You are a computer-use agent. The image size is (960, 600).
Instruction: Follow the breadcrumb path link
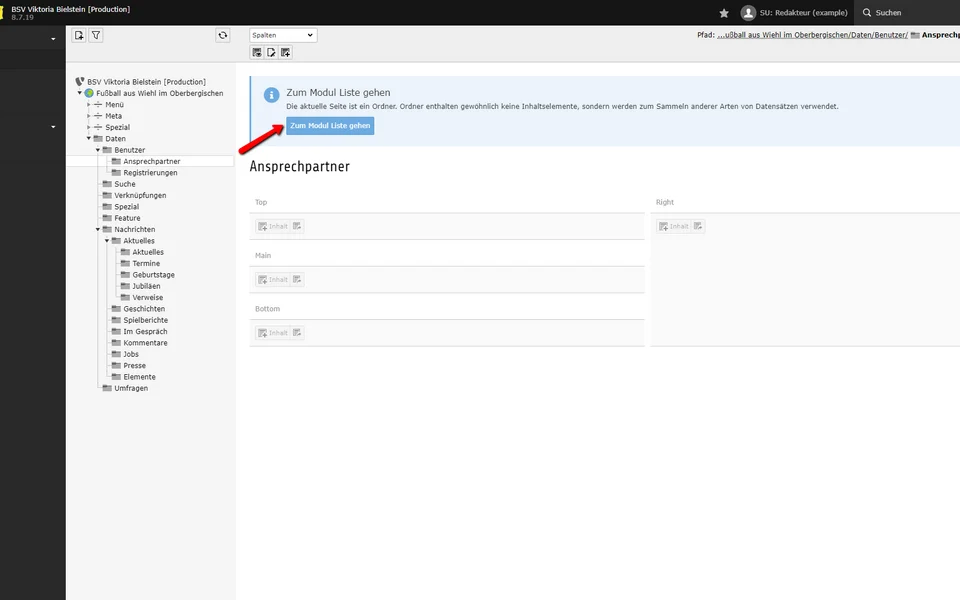812,35
